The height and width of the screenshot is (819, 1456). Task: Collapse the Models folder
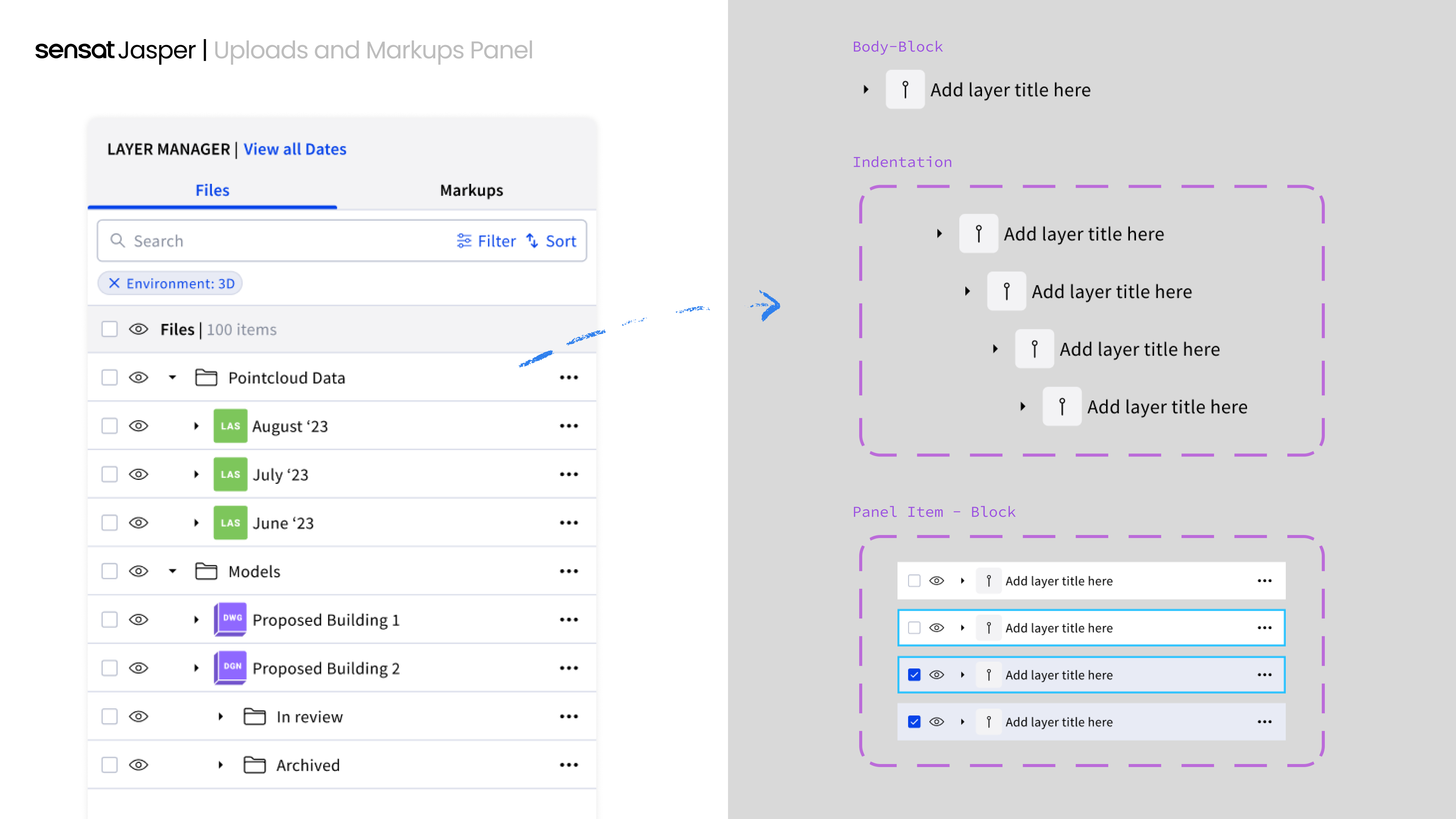pyautogui.click(x=173, y=571)
